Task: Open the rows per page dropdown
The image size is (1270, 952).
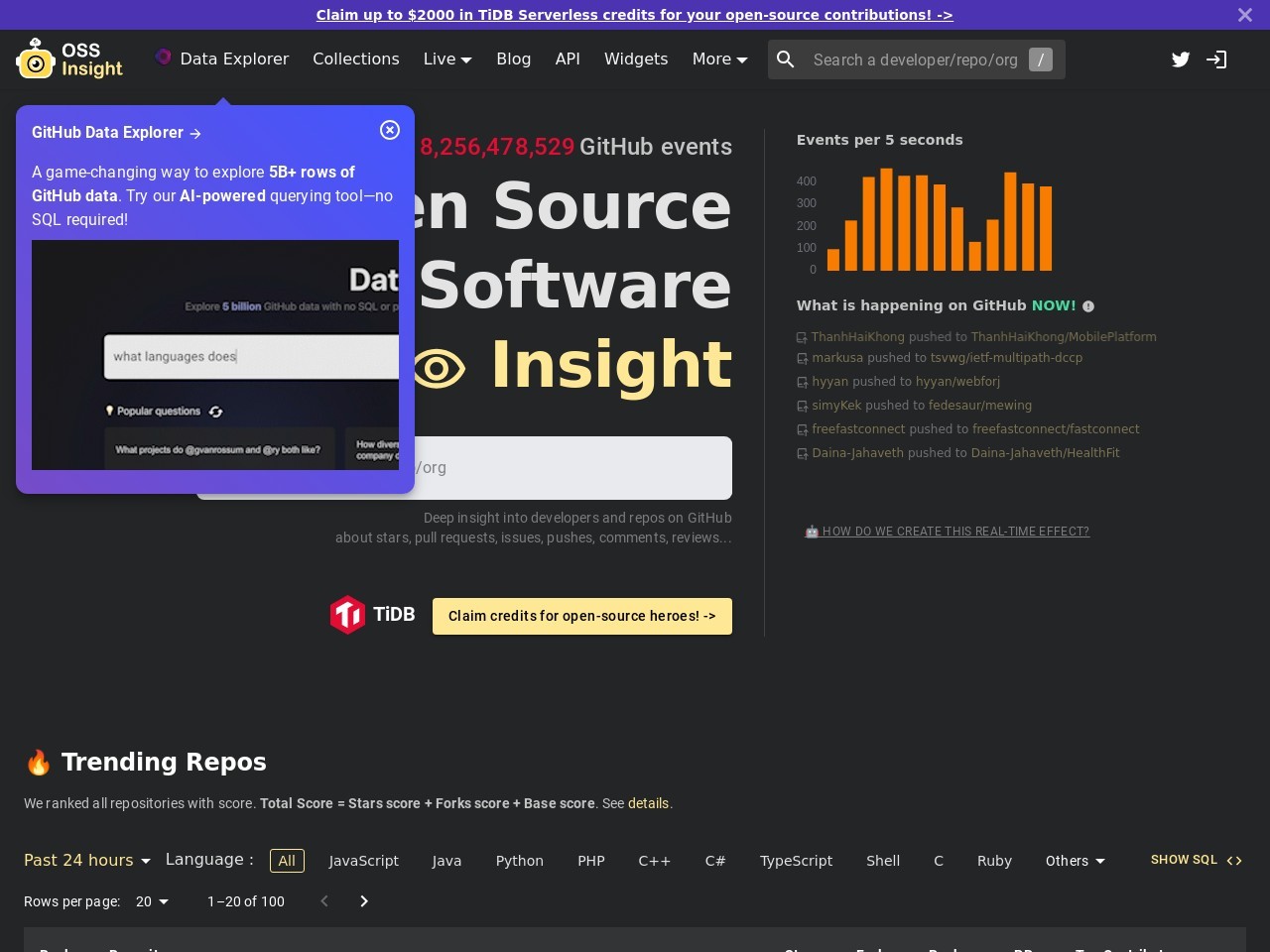Action: tap(152, 901)
